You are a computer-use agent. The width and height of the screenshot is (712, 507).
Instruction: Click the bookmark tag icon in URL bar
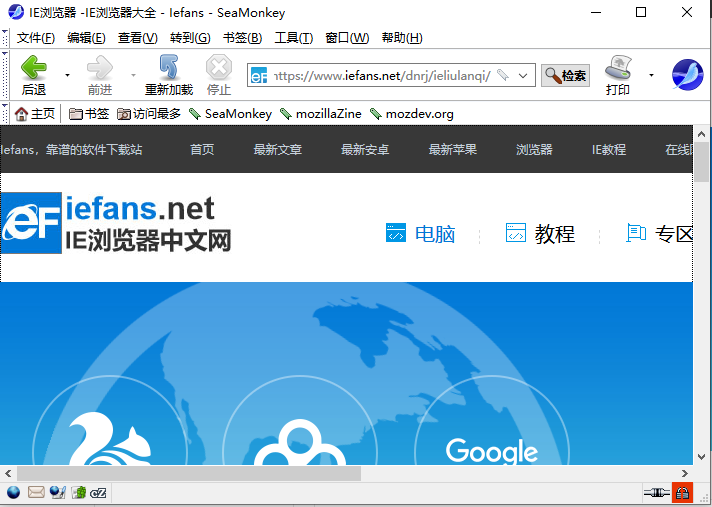tap(503, 75)
